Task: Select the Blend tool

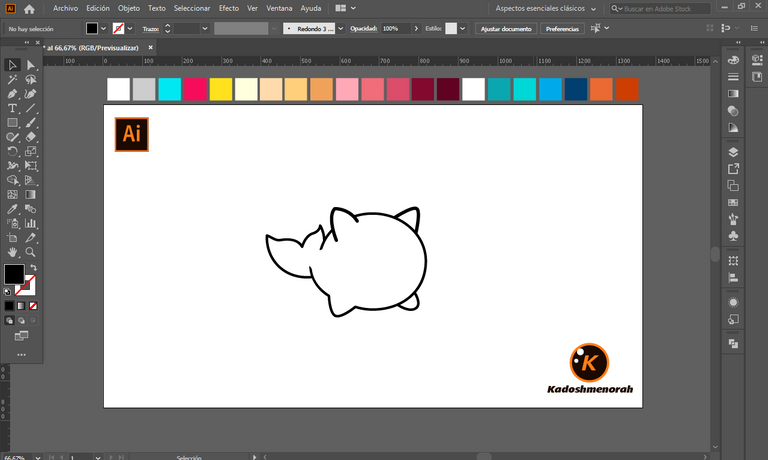Action: 30,209
